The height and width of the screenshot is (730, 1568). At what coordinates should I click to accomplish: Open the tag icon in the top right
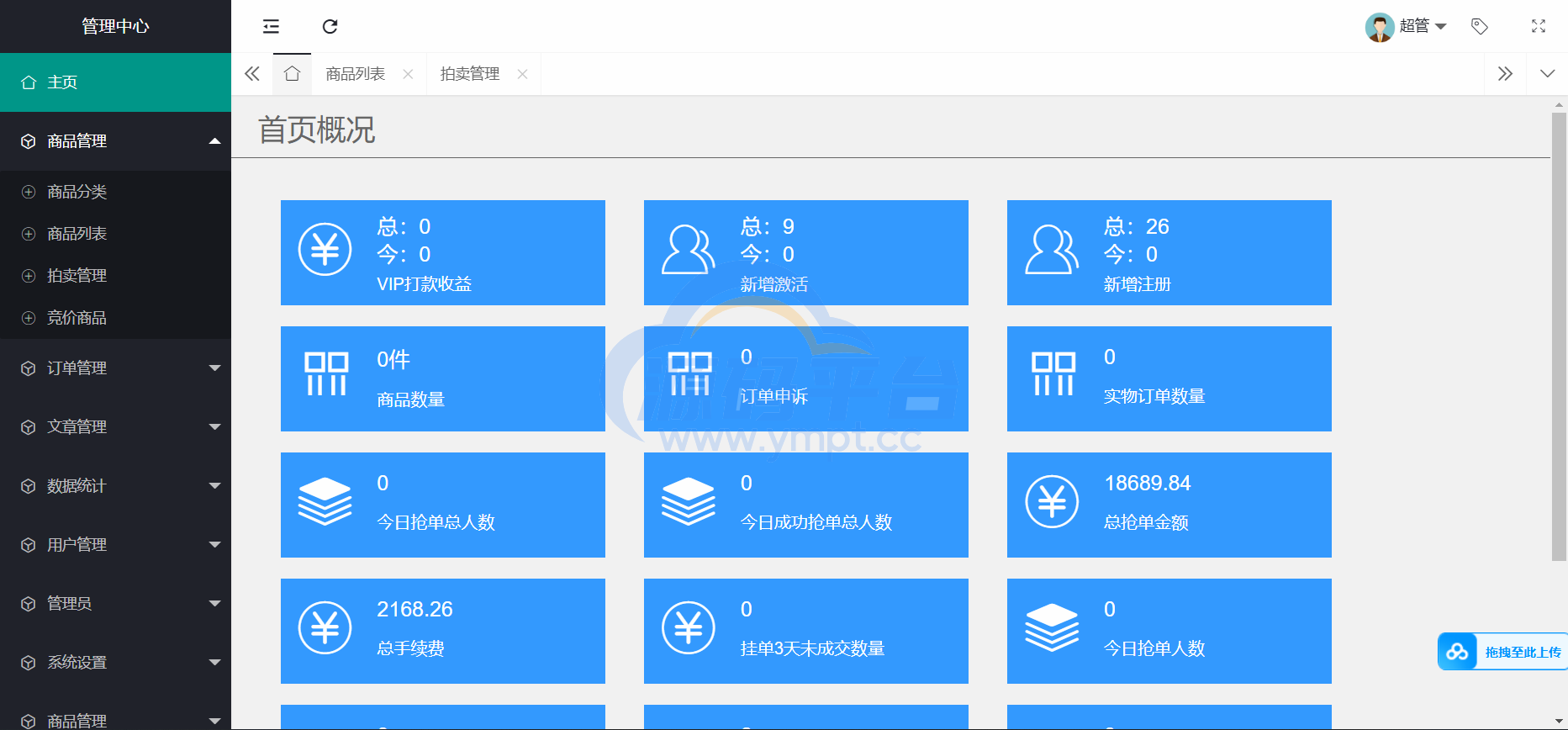click(x=1480, y=26)
